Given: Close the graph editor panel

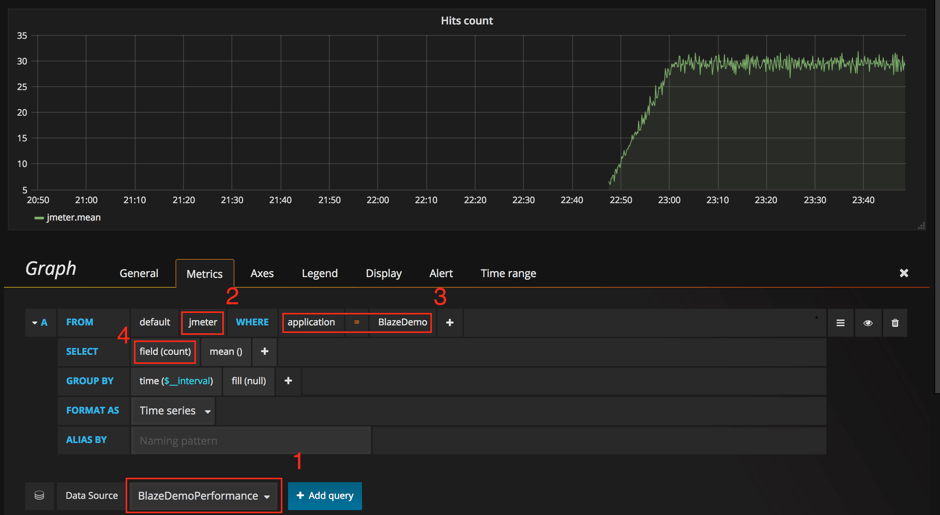Looking at the screenshot, I should tap(904, 273).
